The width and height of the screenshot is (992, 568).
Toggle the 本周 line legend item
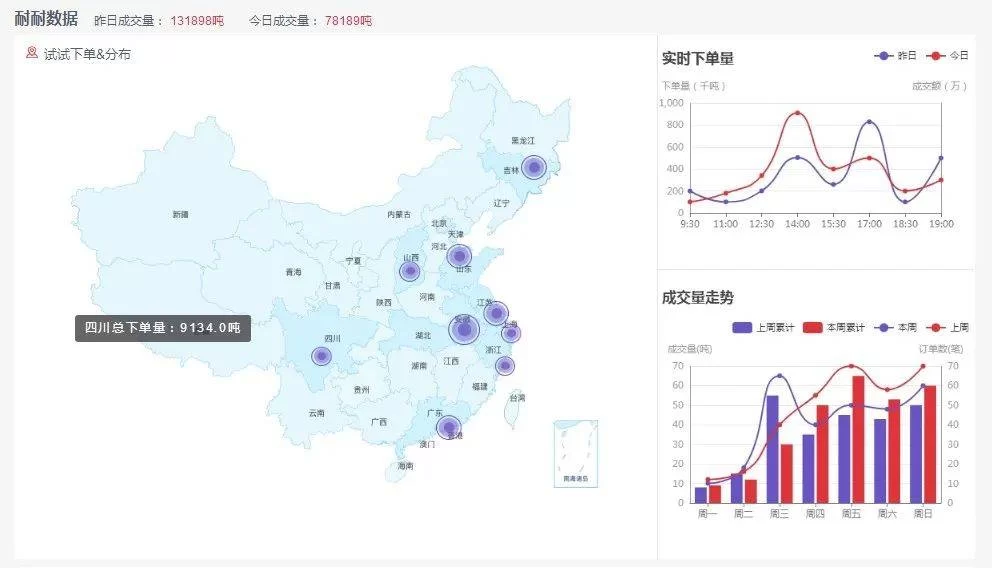[x=894, y=327]
